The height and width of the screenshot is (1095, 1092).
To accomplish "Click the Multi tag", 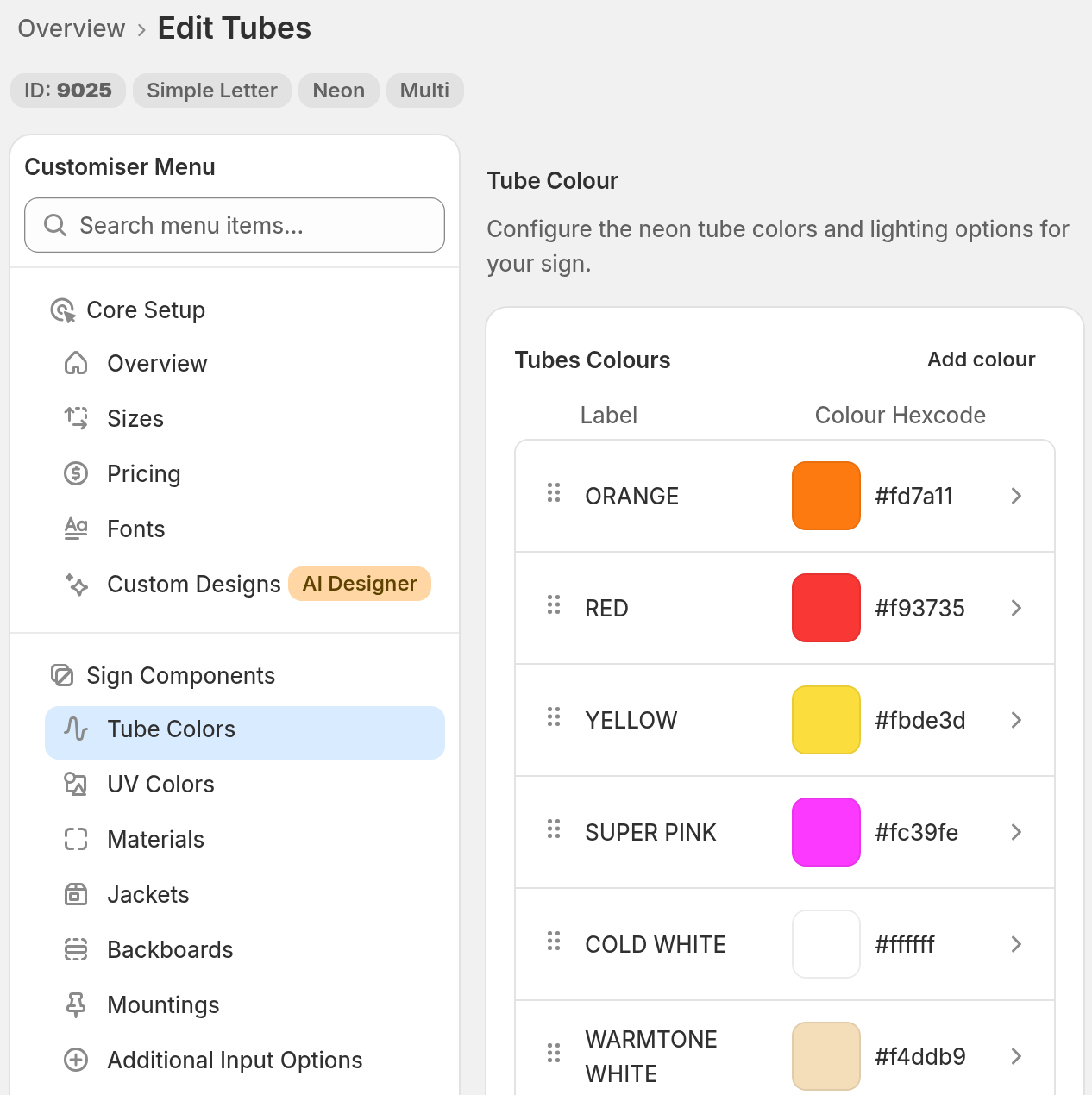I will [424, 91].
